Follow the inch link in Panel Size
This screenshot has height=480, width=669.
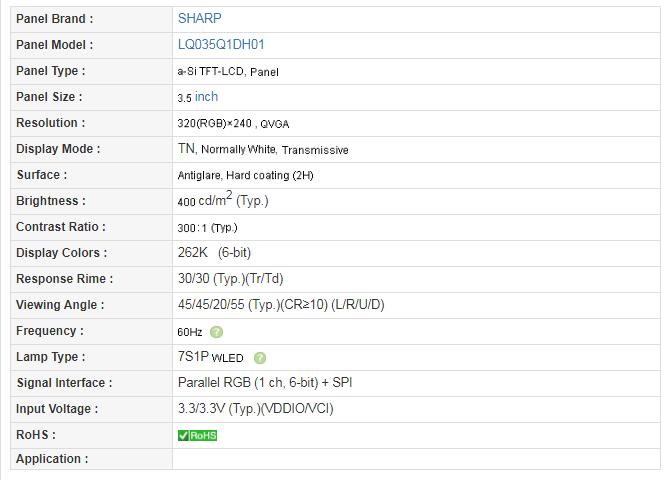207,97
